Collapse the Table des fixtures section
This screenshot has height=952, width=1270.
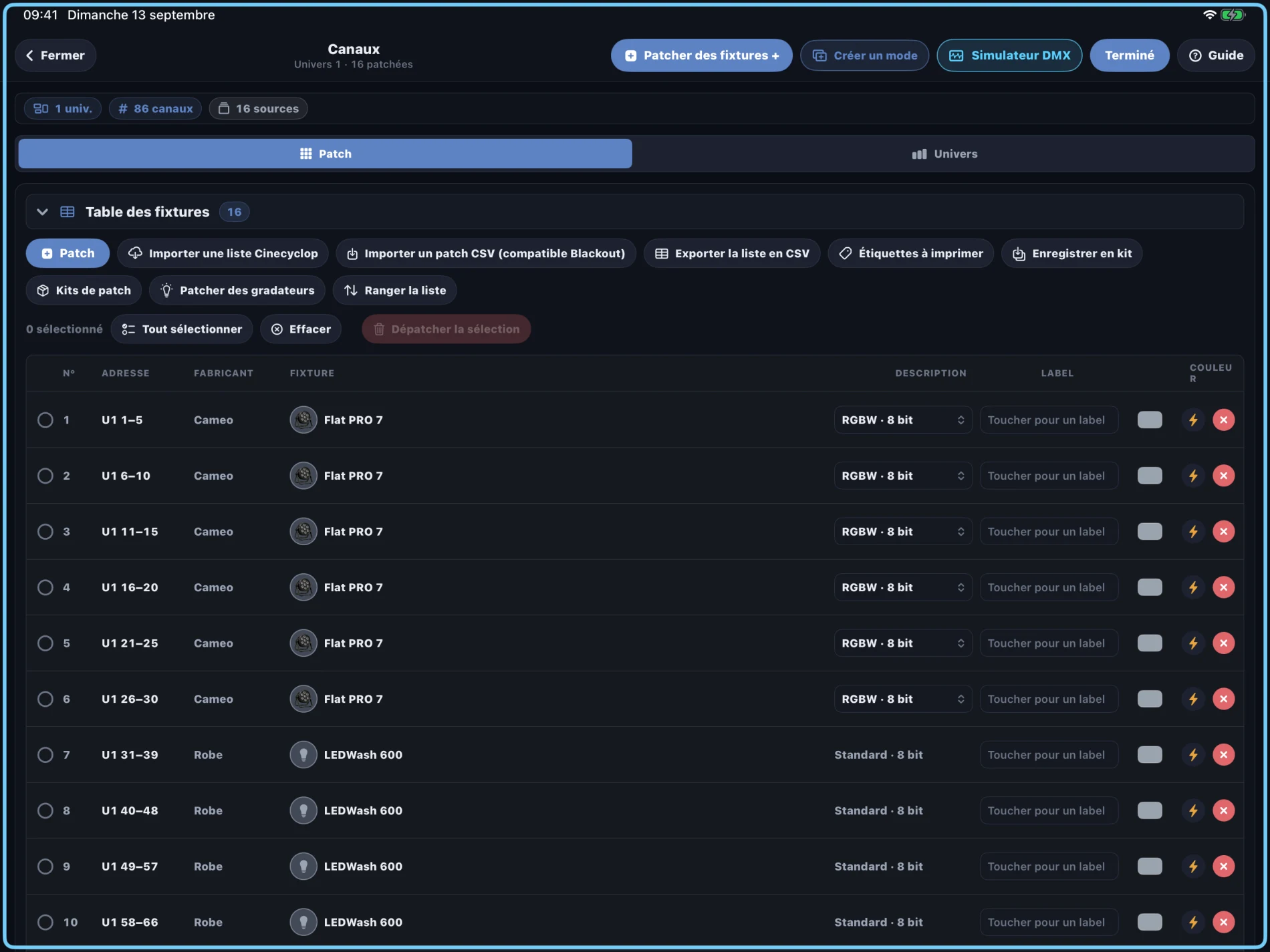pyautogui.click(x=42, y=212)
